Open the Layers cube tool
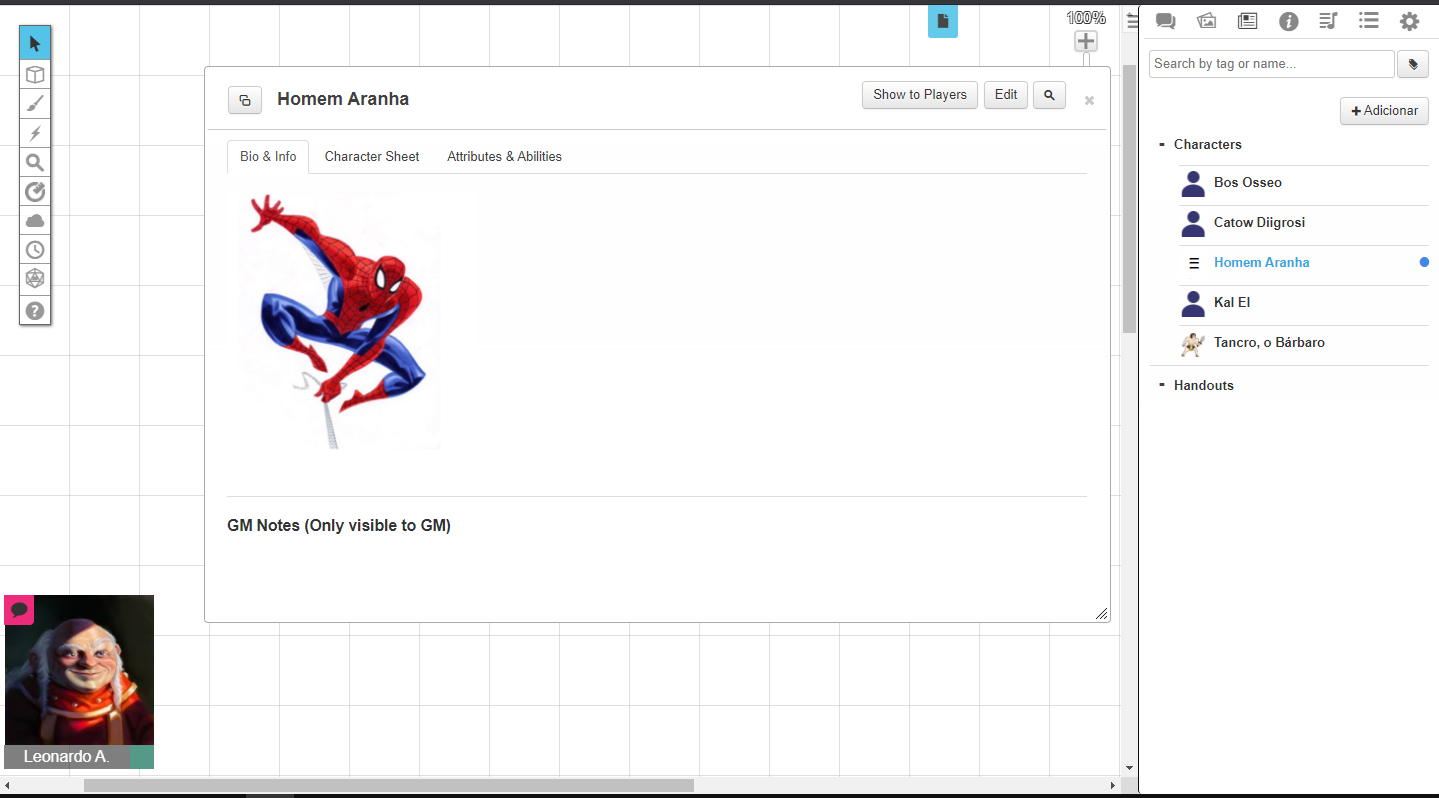 [x=35, y=74]
